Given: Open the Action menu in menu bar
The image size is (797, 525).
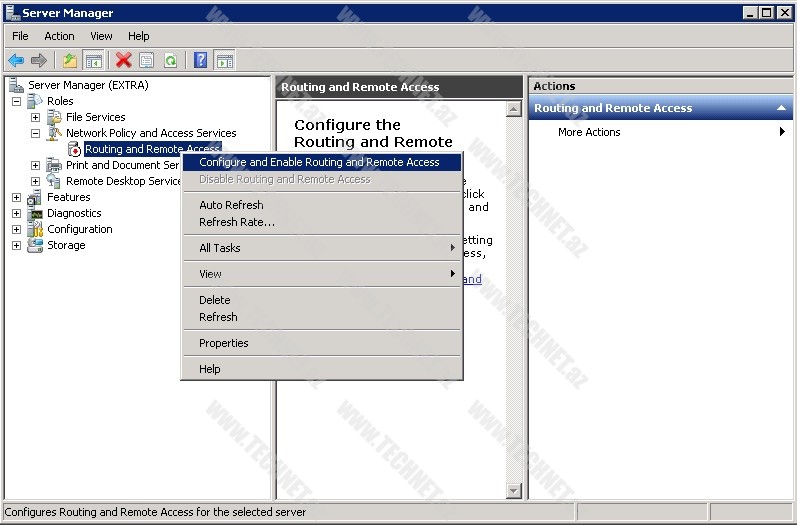Looking at the screenshot, I should 59,36.
